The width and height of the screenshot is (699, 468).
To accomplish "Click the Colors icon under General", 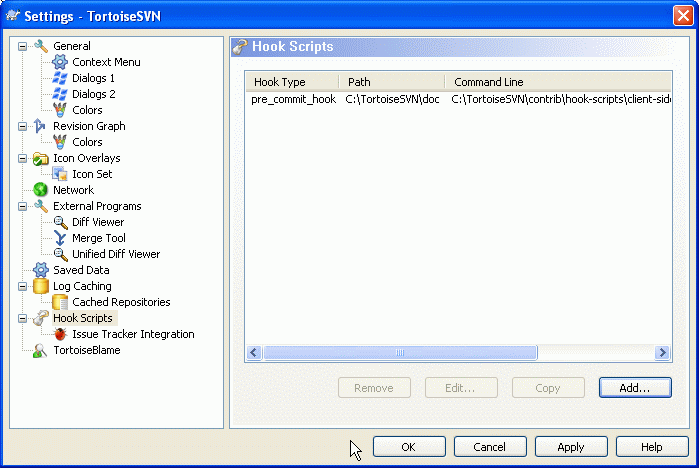I will 60,110.
